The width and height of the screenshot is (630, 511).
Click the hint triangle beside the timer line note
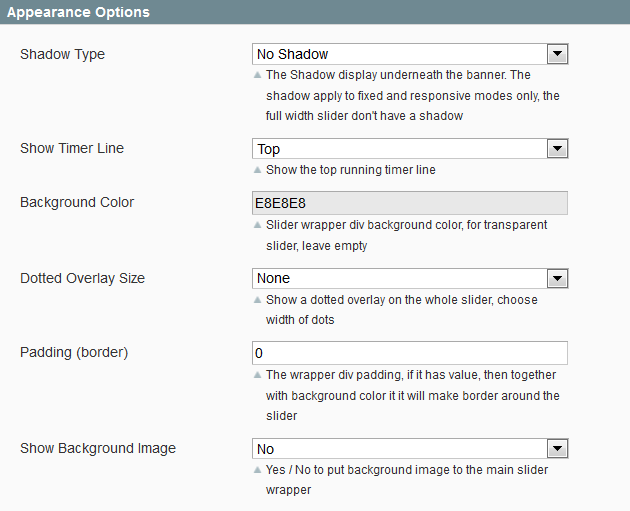pyautogui.click(x=258, y=170)
